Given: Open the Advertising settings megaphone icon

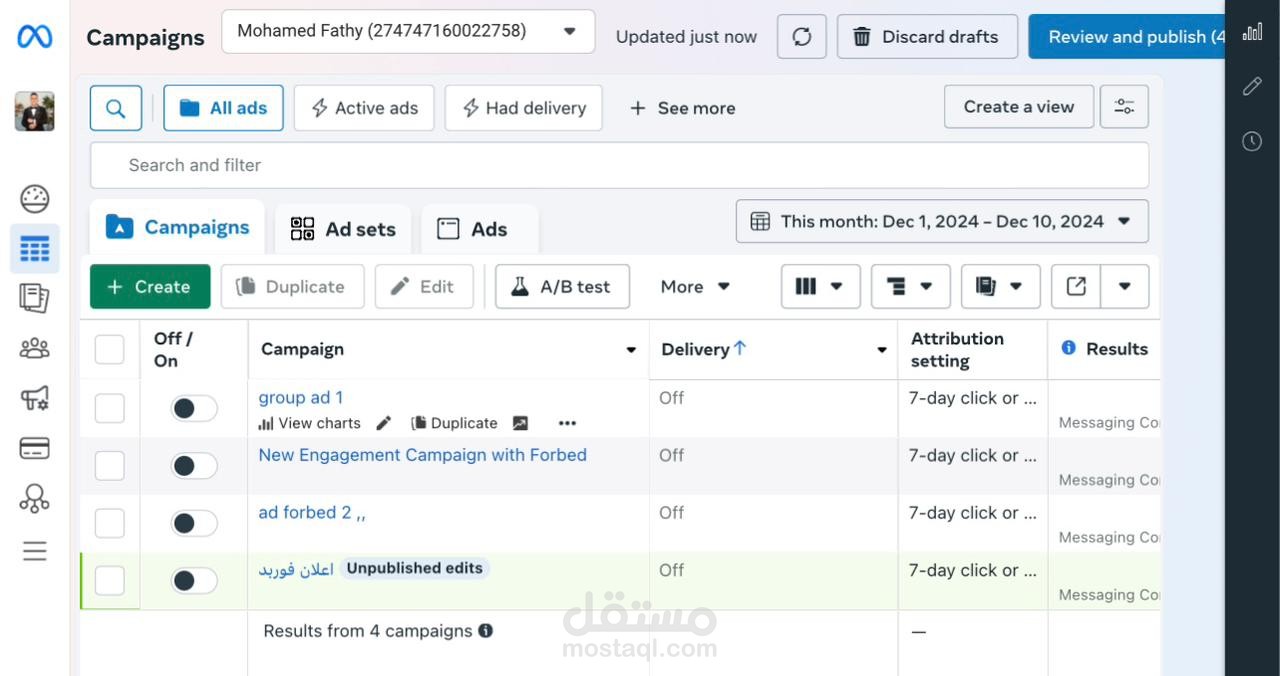Looking at the screenshot, I should [35, 398].
